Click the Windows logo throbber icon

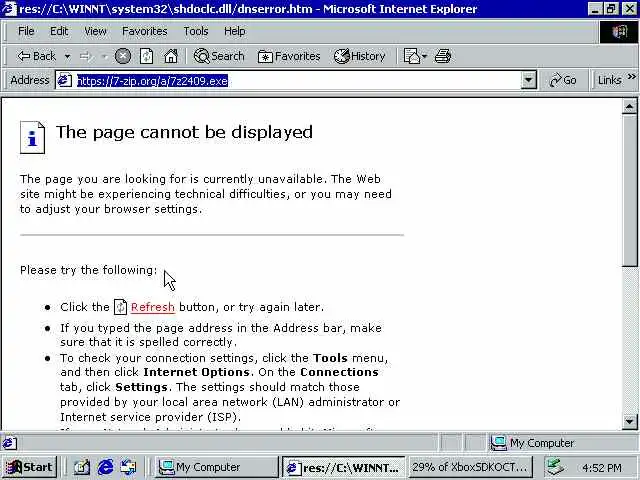(x=619, y=32)
